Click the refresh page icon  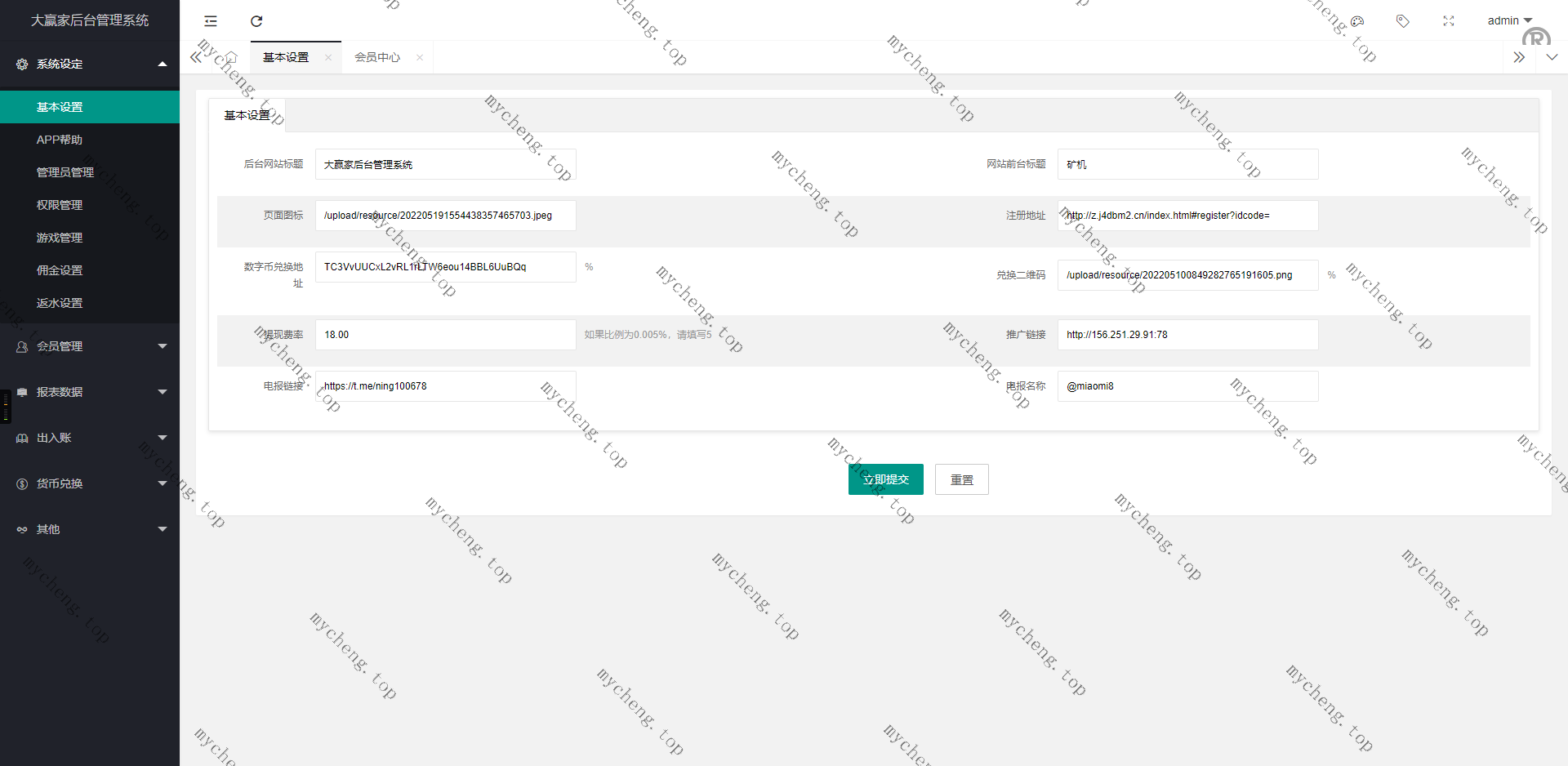(256, 21)
